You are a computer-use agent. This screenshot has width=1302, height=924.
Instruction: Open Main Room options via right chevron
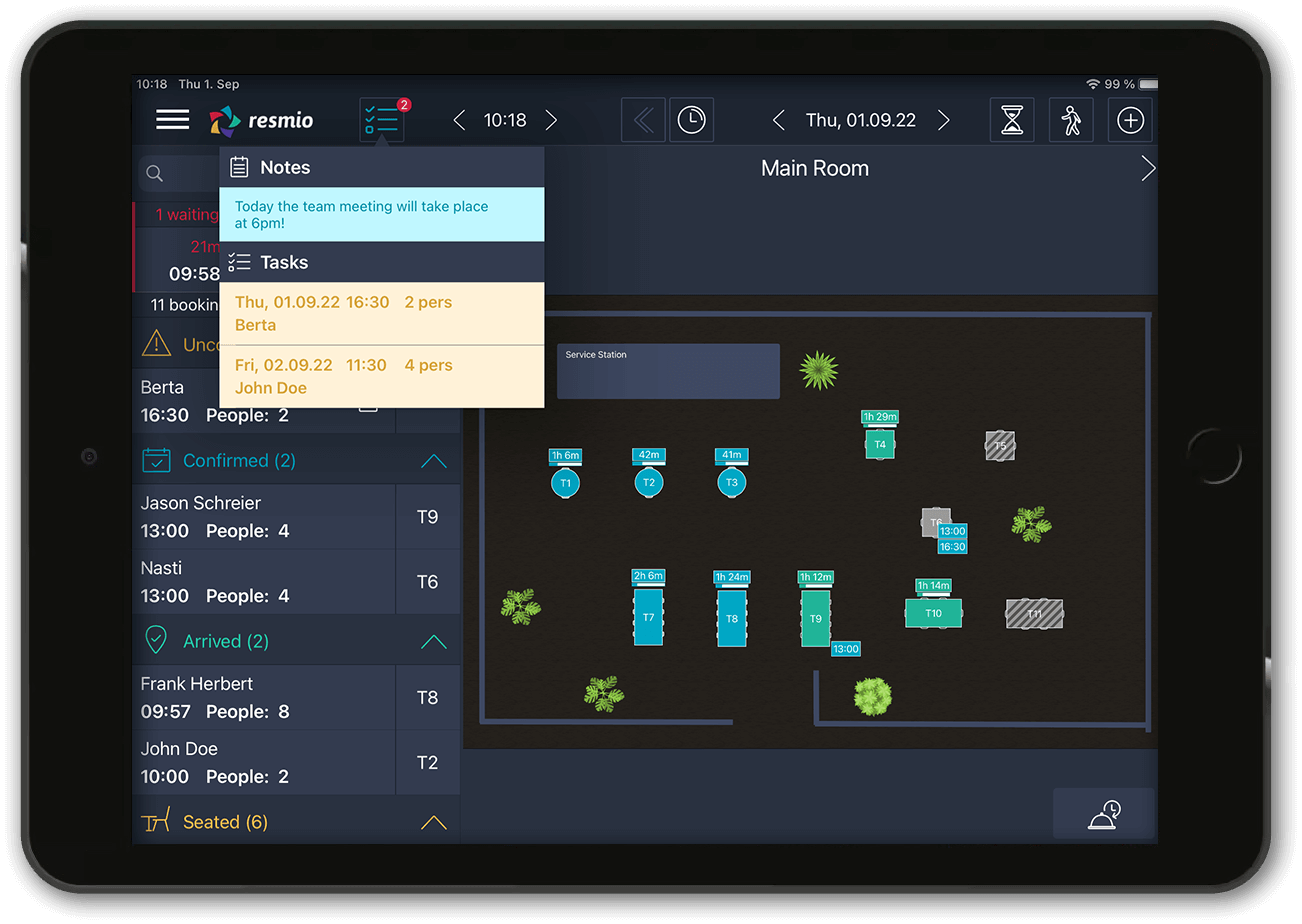coord(1148,167)
